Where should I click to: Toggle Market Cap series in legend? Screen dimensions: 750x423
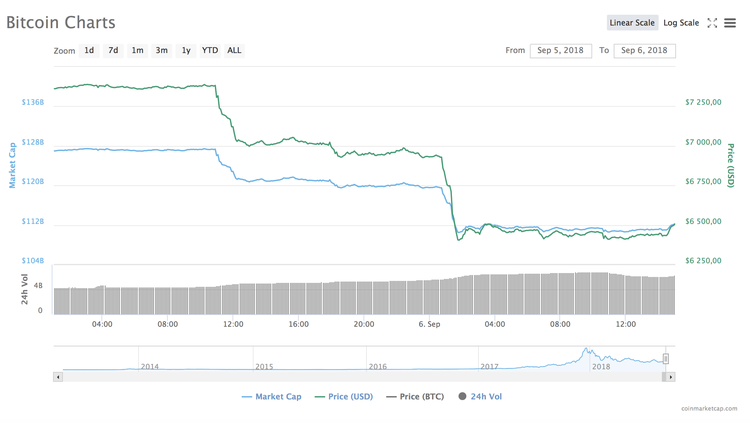pyautogui.click(x=272, y=397)
